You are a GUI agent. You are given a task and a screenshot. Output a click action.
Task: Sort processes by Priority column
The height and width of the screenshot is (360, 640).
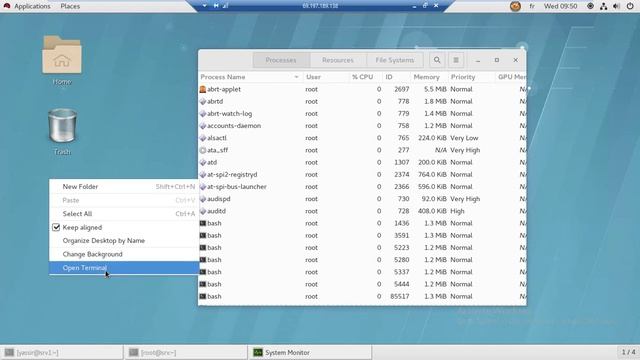(x=471, y=77)
